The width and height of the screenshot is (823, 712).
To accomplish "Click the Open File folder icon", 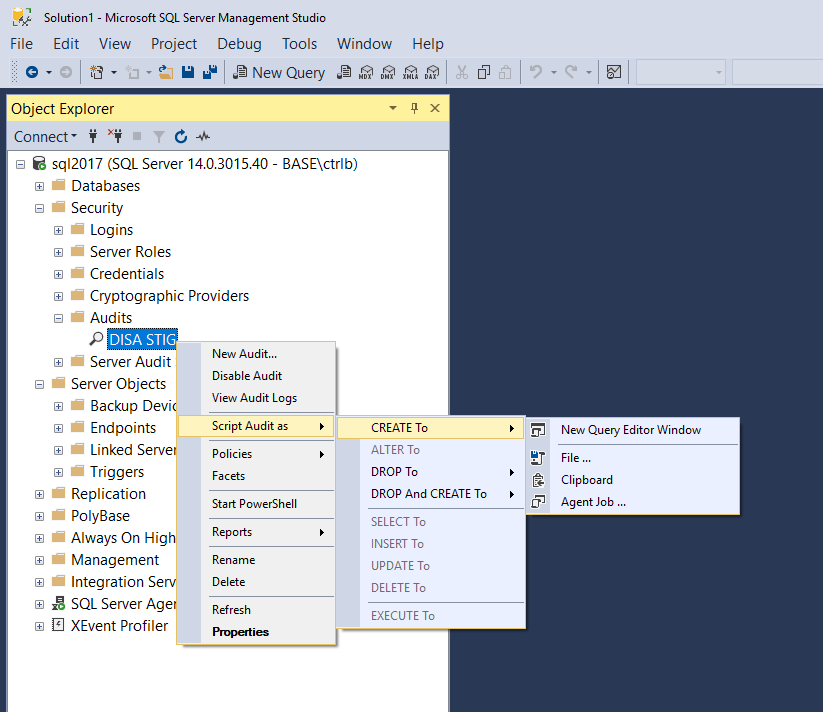I will pos(166,72).
